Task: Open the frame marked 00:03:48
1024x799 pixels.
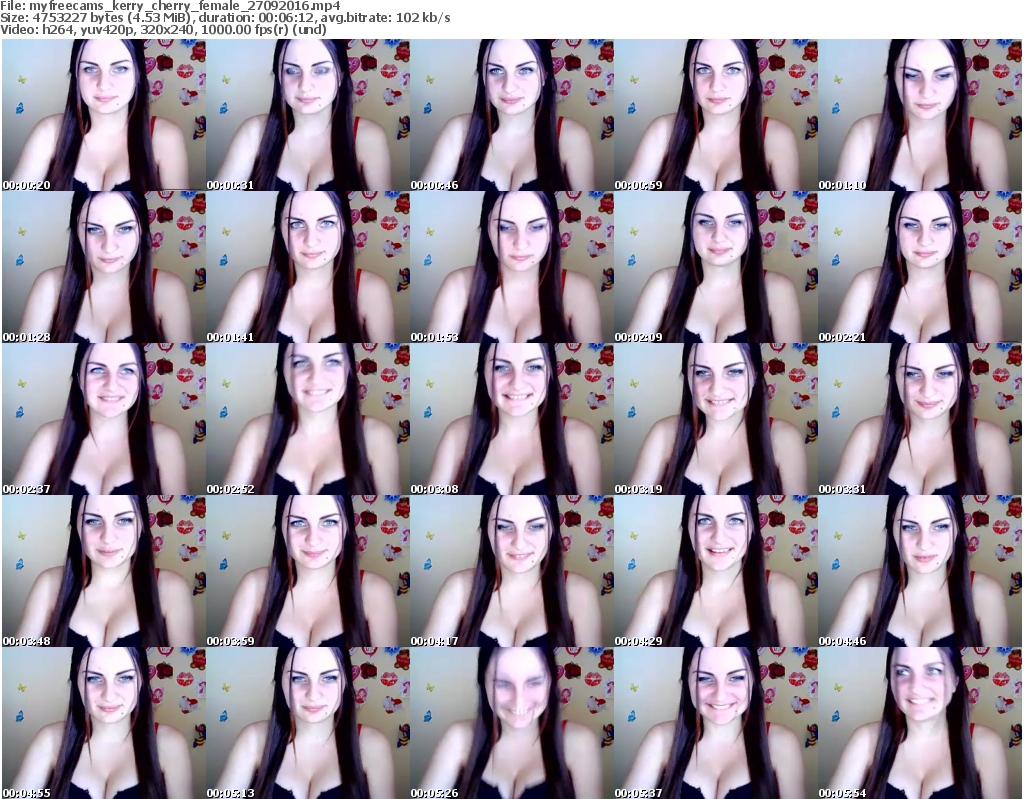Action: 103,571
